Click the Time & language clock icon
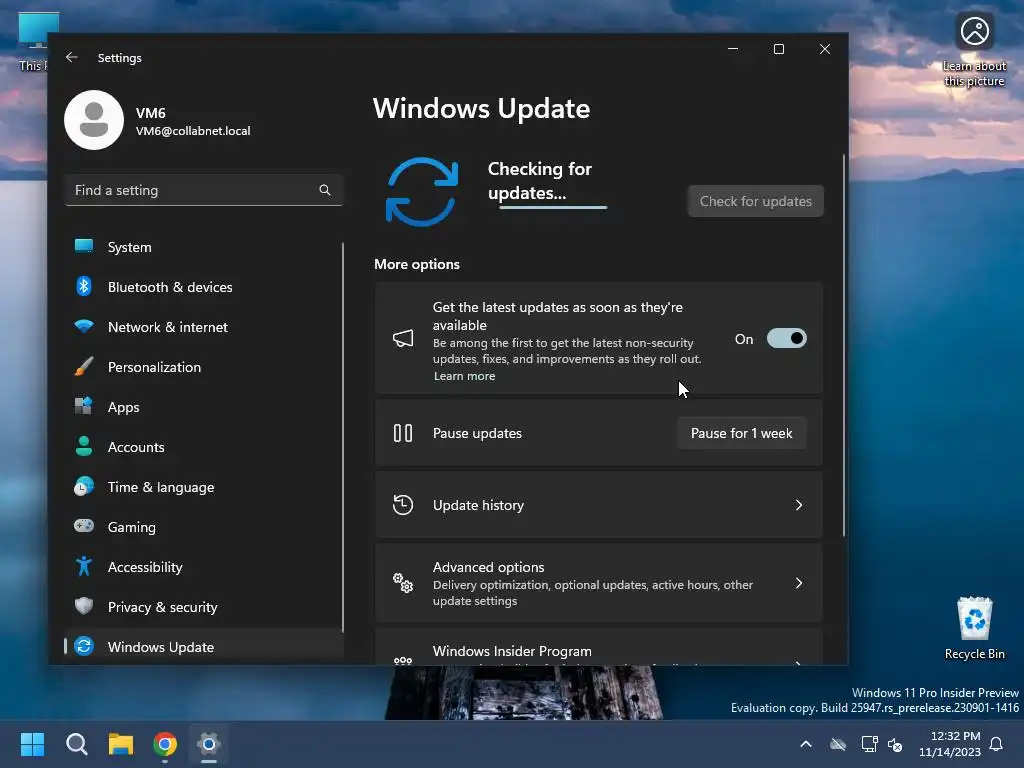This screenshot has height=768, width=1024. tap(84, 487)
